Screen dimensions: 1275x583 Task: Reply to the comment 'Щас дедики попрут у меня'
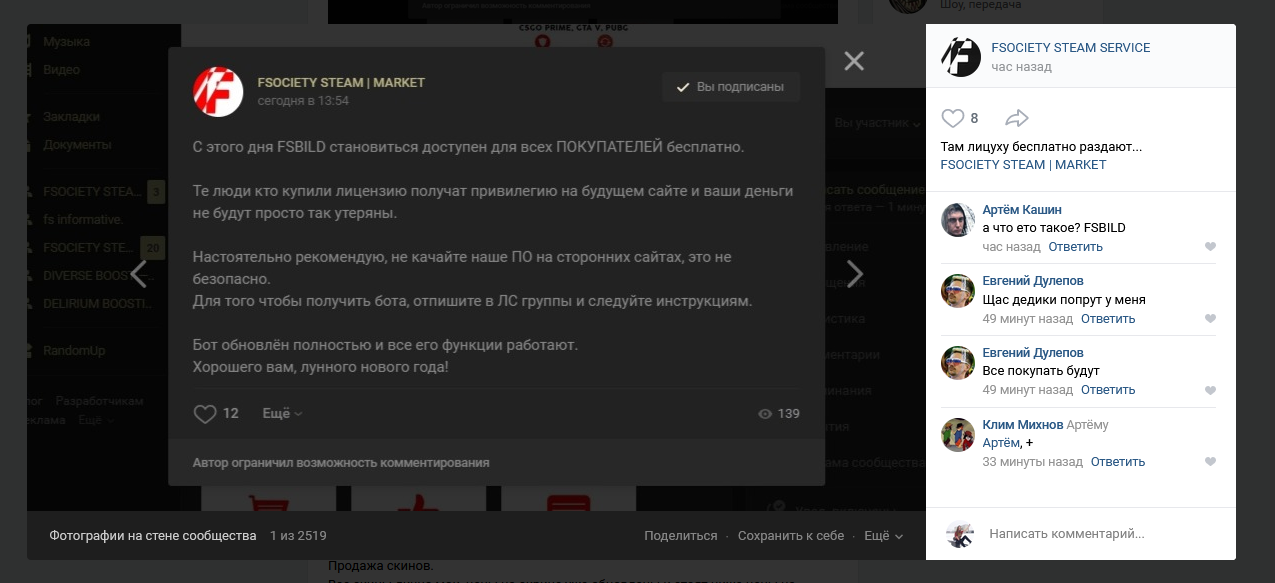(1108, 319)
